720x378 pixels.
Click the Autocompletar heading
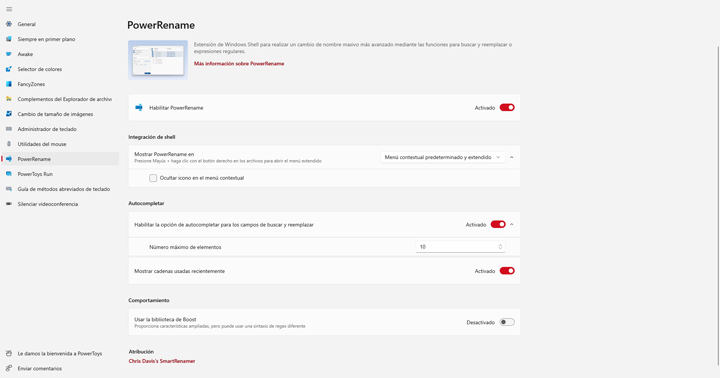point(146,203)
